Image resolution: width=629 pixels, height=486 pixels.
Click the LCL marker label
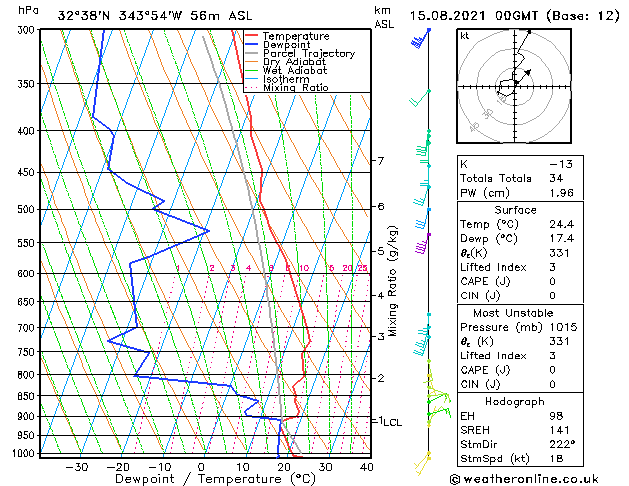pyautogui.click(x=392, y=422)
